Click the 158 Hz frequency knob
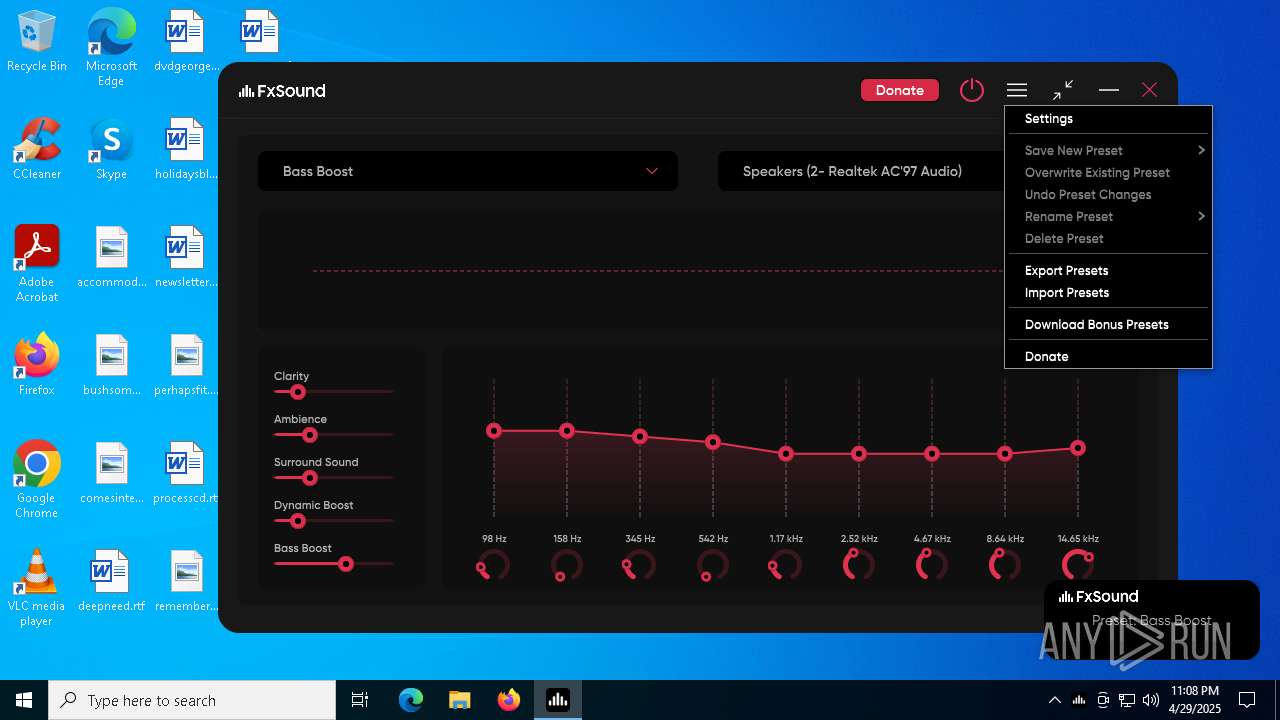The width and height of the screenshot is (1280, 720). coord(567,565)
